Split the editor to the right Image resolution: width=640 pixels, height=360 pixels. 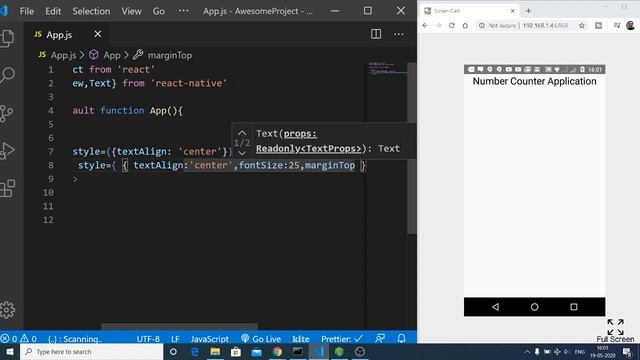[376, 34]
